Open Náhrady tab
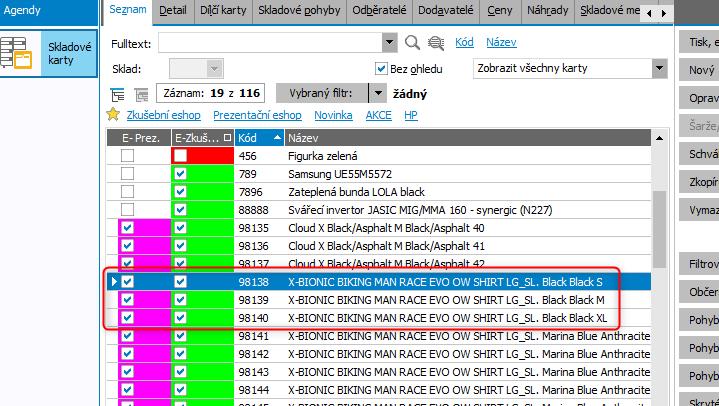The width and height of the screenshot is (719, 406). [548, 11]
